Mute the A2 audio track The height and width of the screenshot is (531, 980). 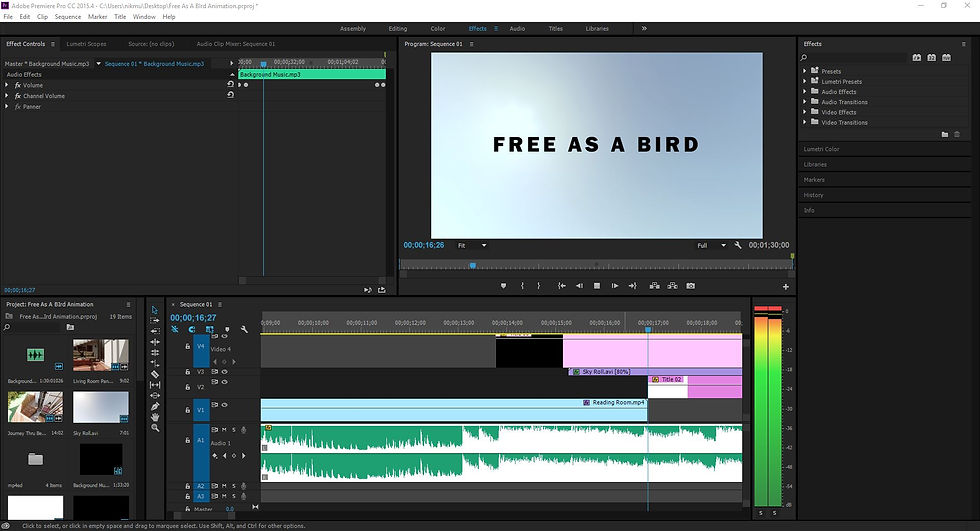pos(224,486)
